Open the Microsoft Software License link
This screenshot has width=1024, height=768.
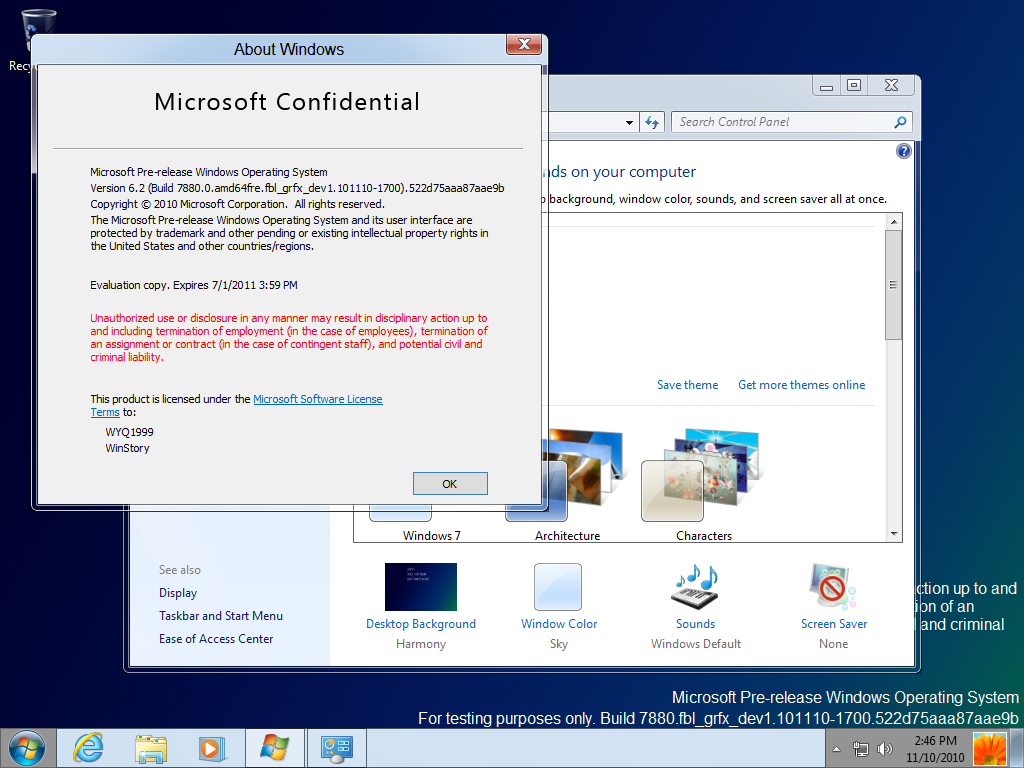[317, 399]
